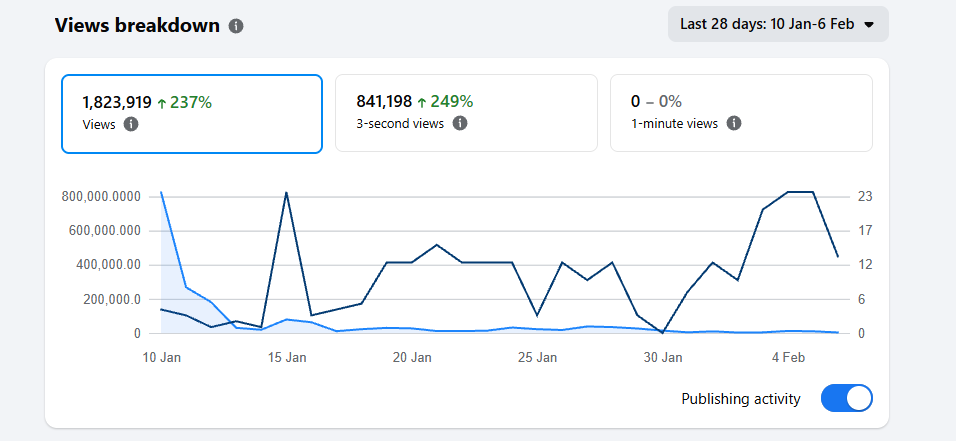Click the green up arrow beside 249%
This screenshot has height=441, width=956.
422,101
